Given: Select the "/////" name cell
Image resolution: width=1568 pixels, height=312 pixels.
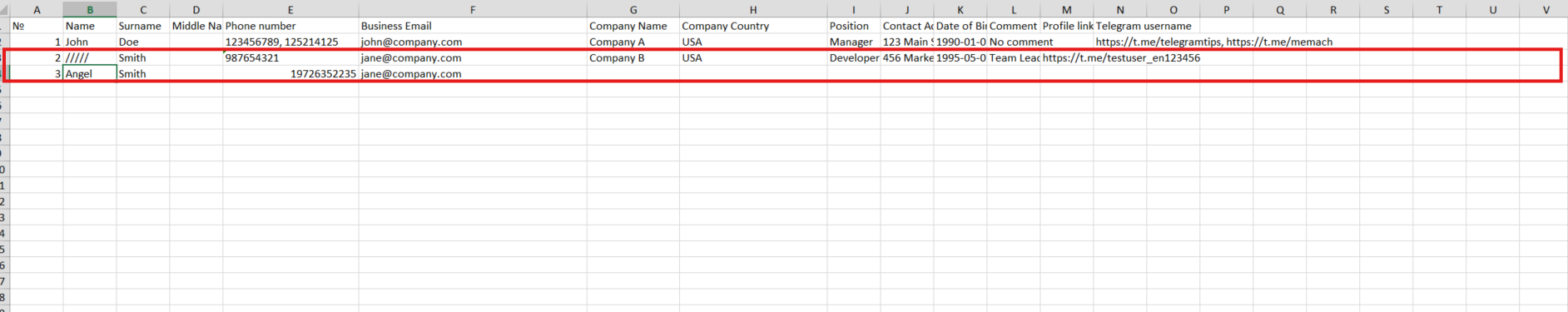Looking at the screenshot, I should pos(90,57).
